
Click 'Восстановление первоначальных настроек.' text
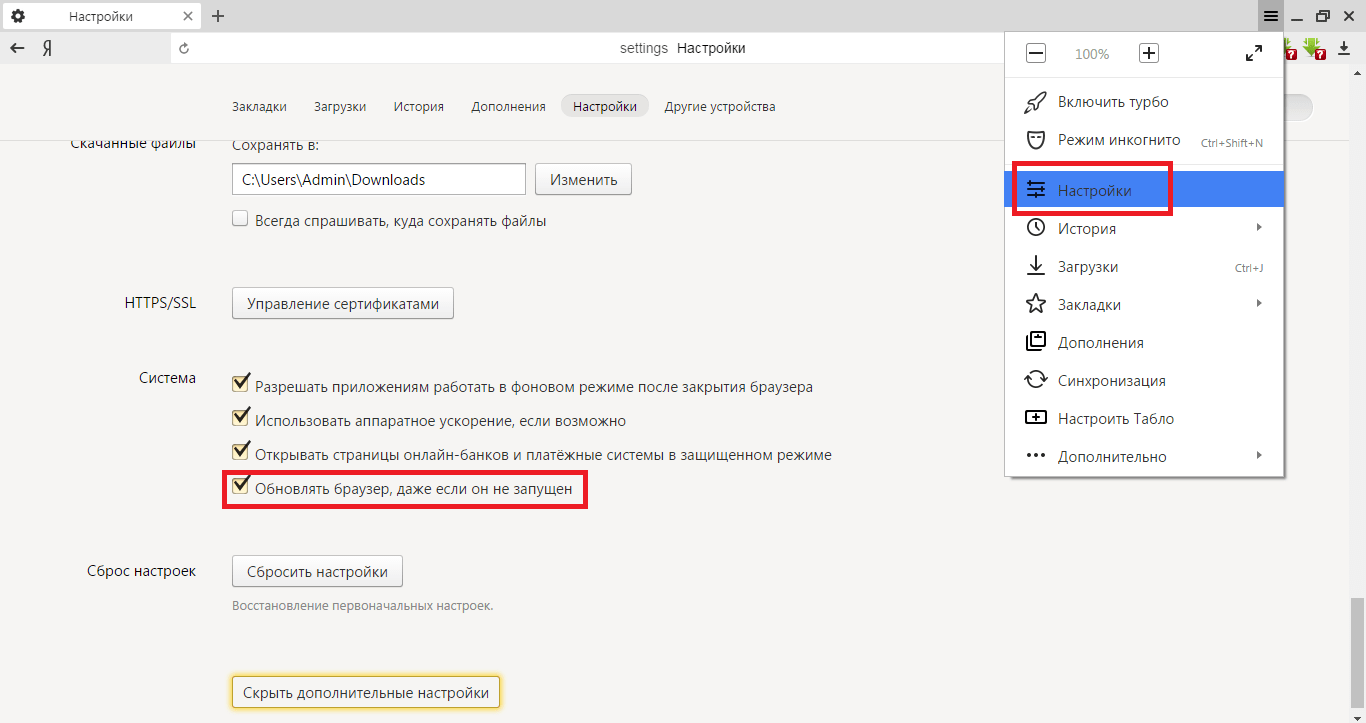[x=363, y=606]
